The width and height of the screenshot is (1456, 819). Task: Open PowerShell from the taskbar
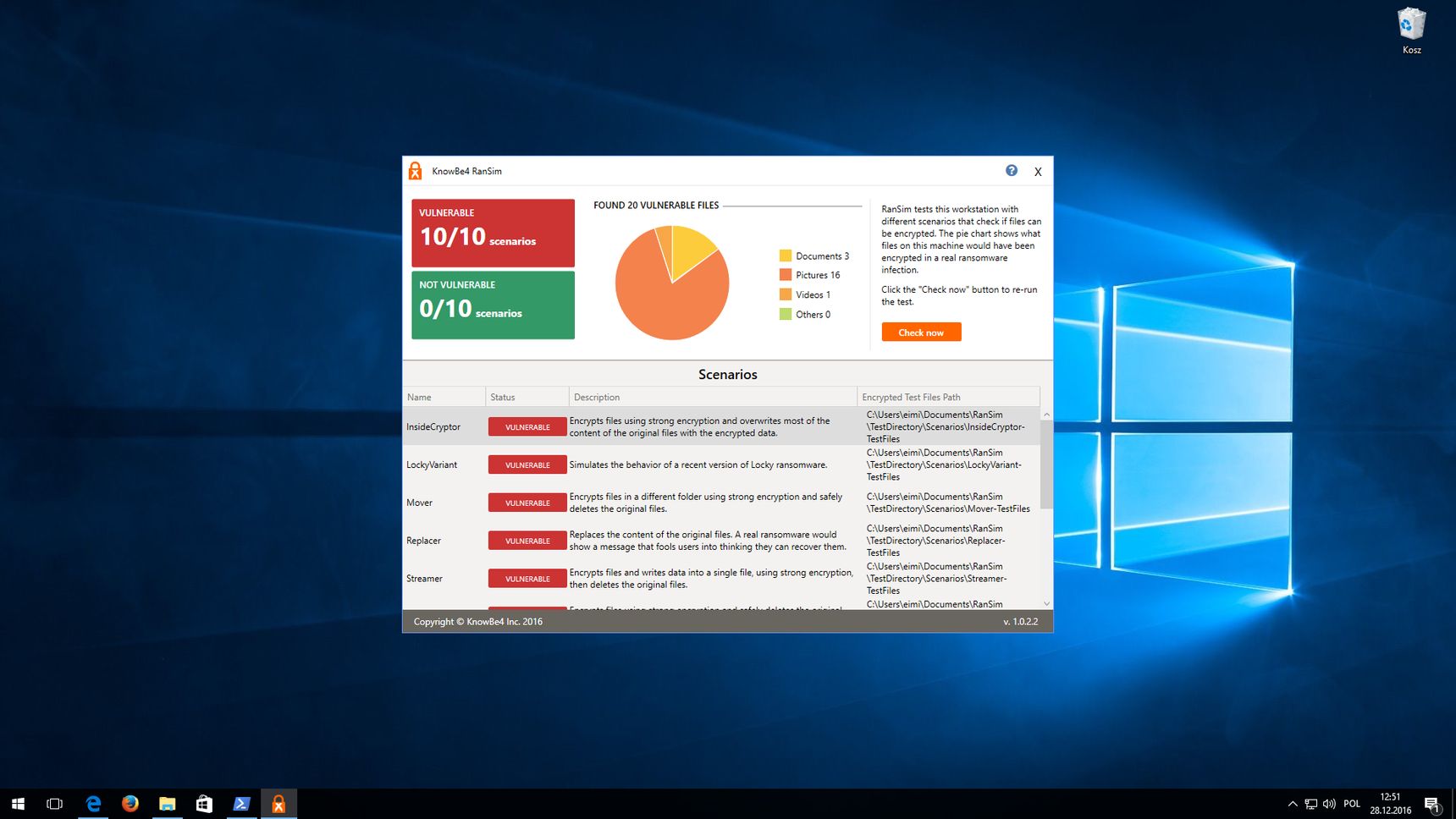pyautogui.click(x=241, y=804)
